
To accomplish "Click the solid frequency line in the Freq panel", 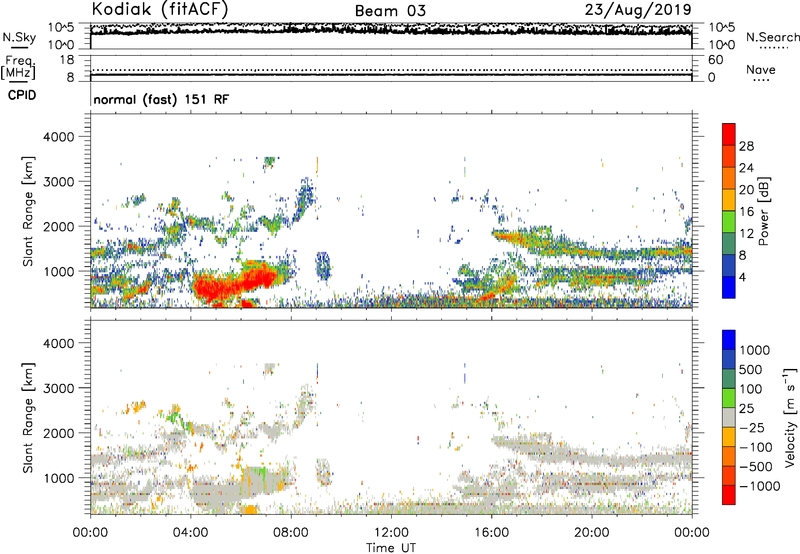I will pos(391,75).
